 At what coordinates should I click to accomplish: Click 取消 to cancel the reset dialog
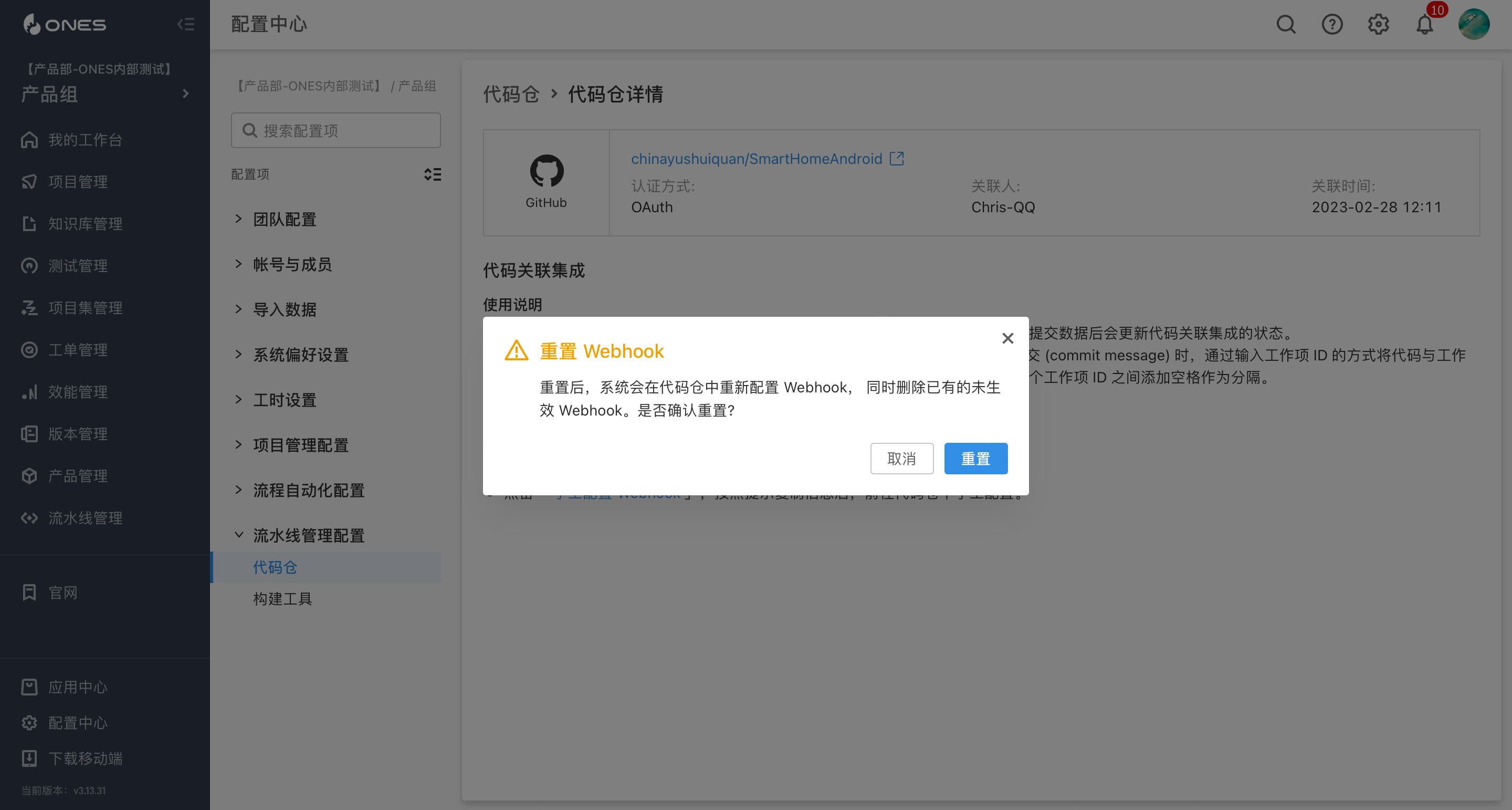(901, 458)
